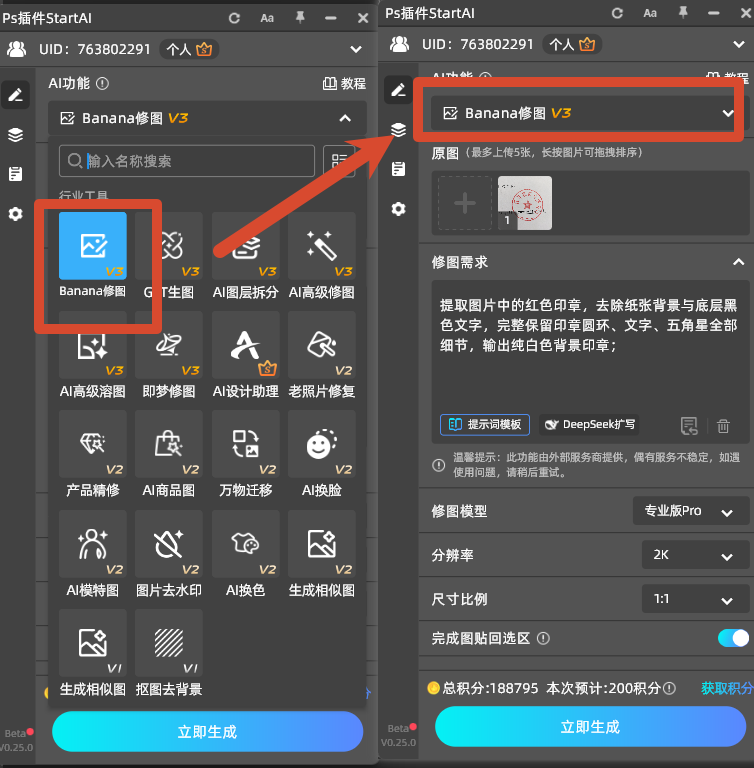Screen dimensions: 754x768
Task: Click the 修图需求 prompt text area
Action: 590,345
